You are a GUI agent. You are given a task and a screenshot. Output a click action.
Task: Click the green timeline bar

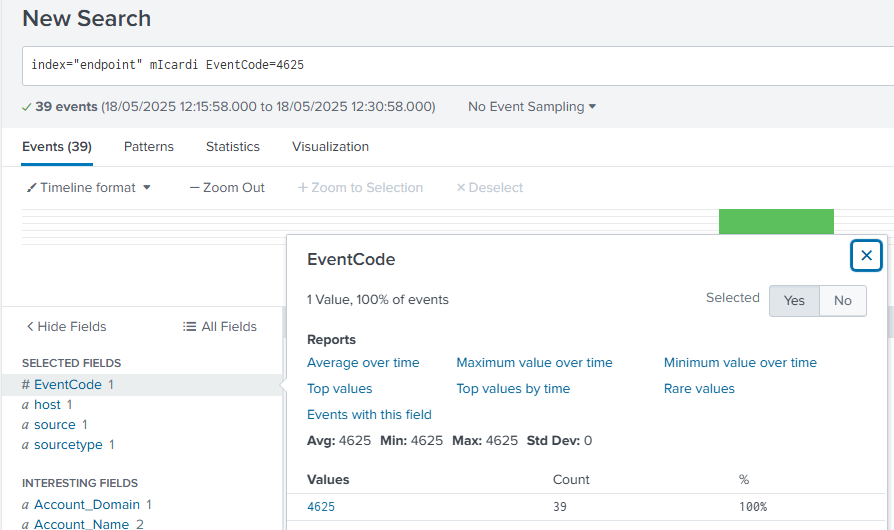click(x=776, y=222)
